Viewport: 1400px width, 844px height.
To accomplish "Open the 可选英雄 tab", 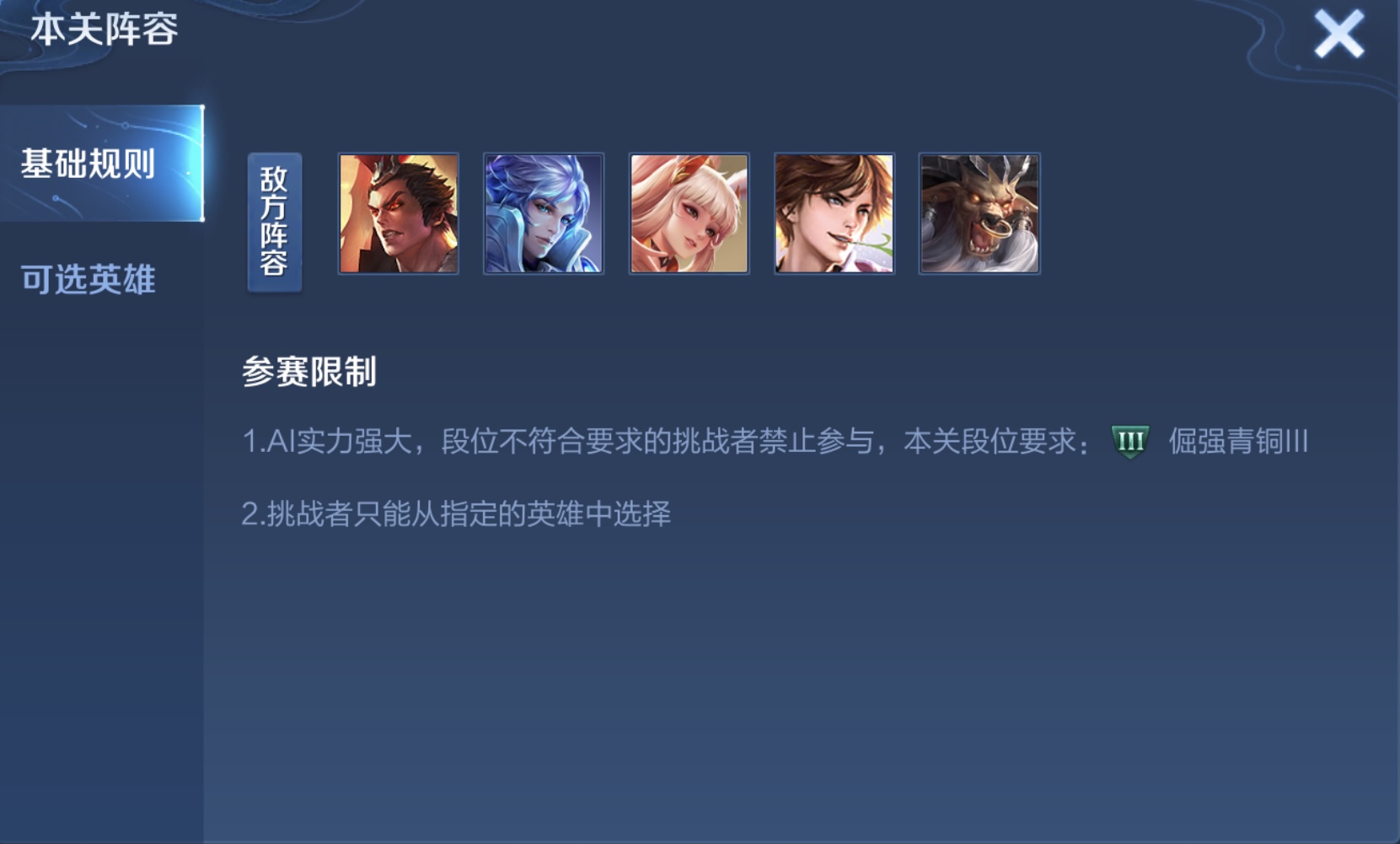I will click(89, 279).
